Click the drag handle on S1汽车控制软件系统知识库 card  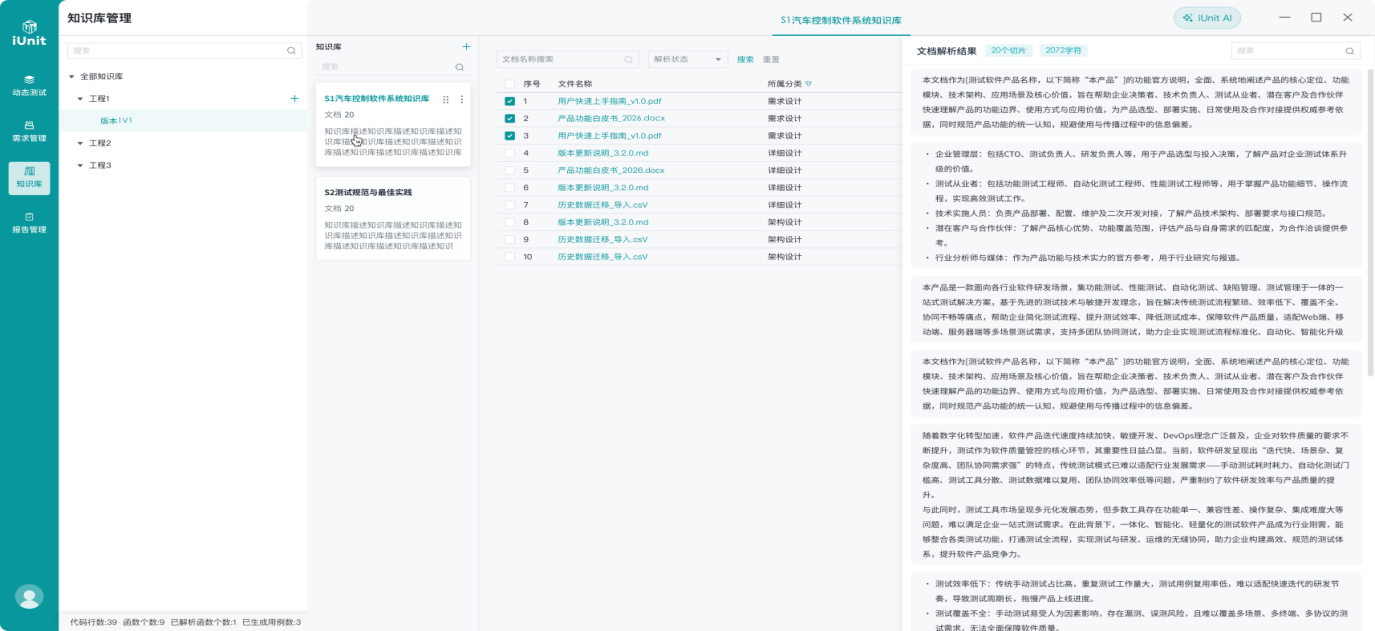[x=446, y=99]
